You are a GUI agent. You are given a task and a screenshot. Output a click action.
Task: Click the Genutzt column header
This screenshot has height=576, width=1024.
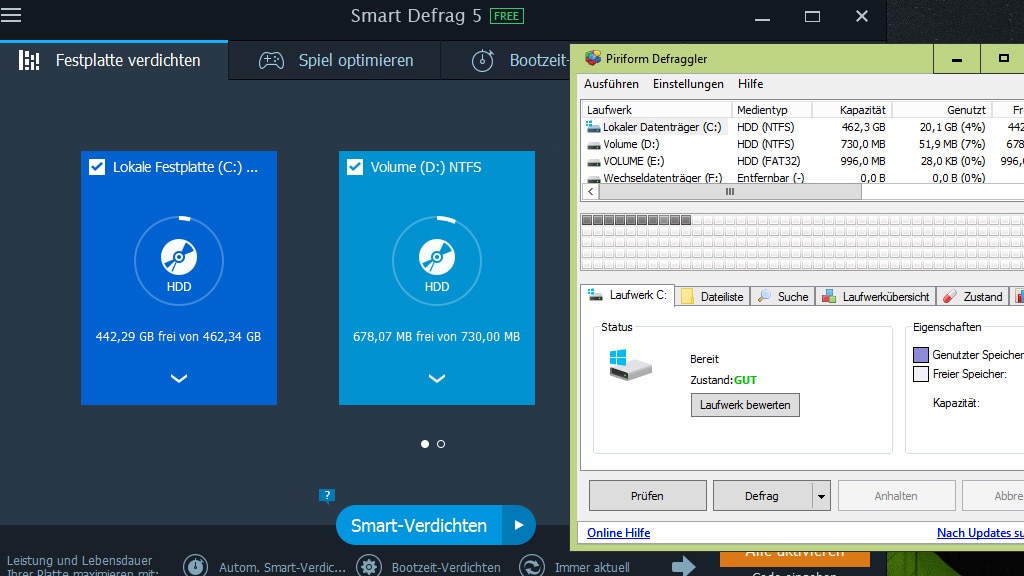(x=942, y=110)
